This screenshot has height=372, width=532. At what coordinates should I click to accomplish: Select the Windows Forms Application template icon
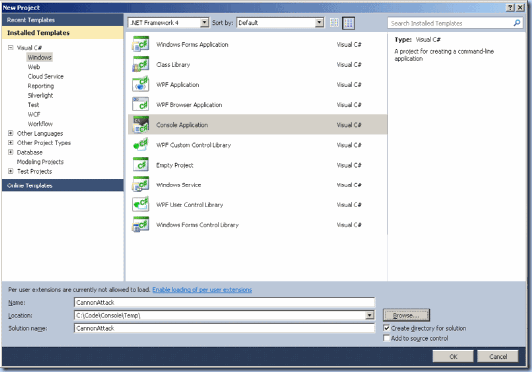140,44
